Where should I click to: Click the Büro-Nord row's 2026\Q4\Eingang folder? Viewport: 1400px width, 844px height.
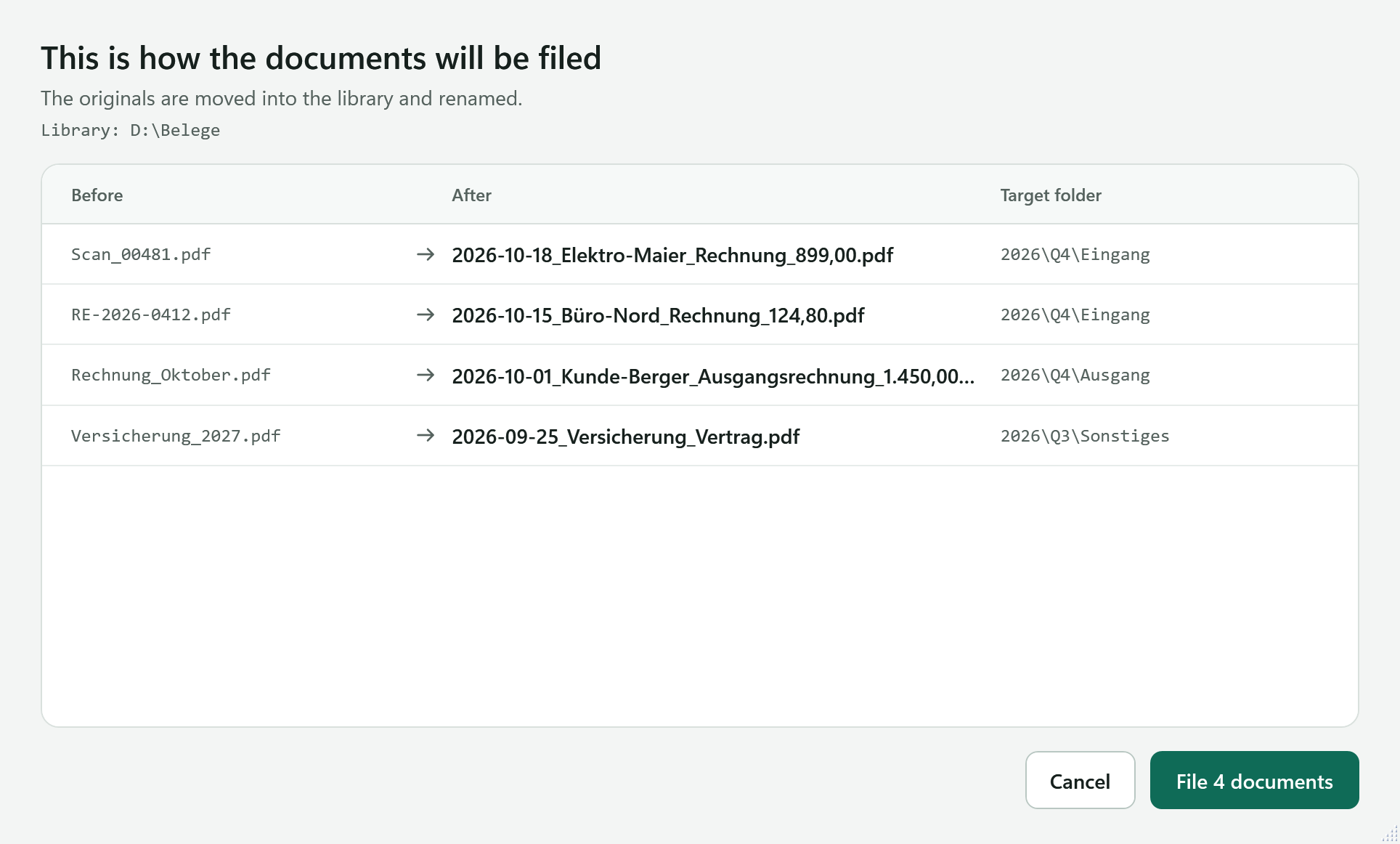click(1075, 315)
